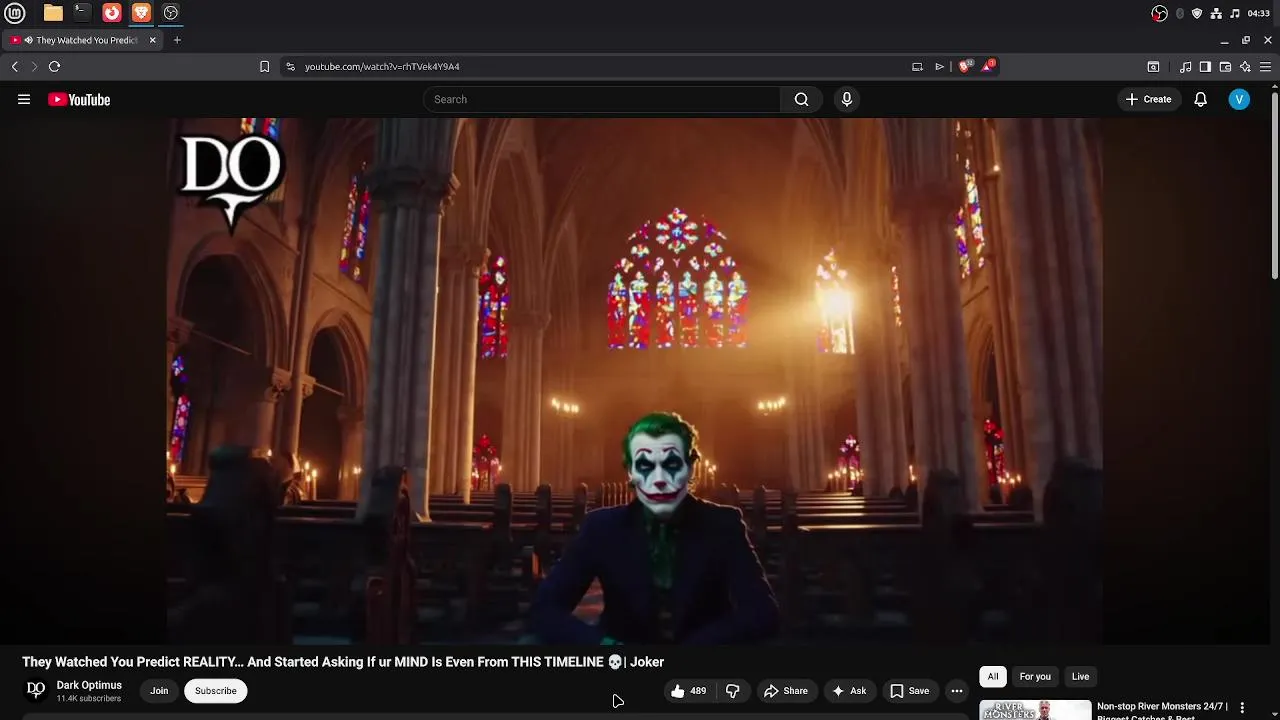Subscribe to Dark Optimus

(216, 691)
